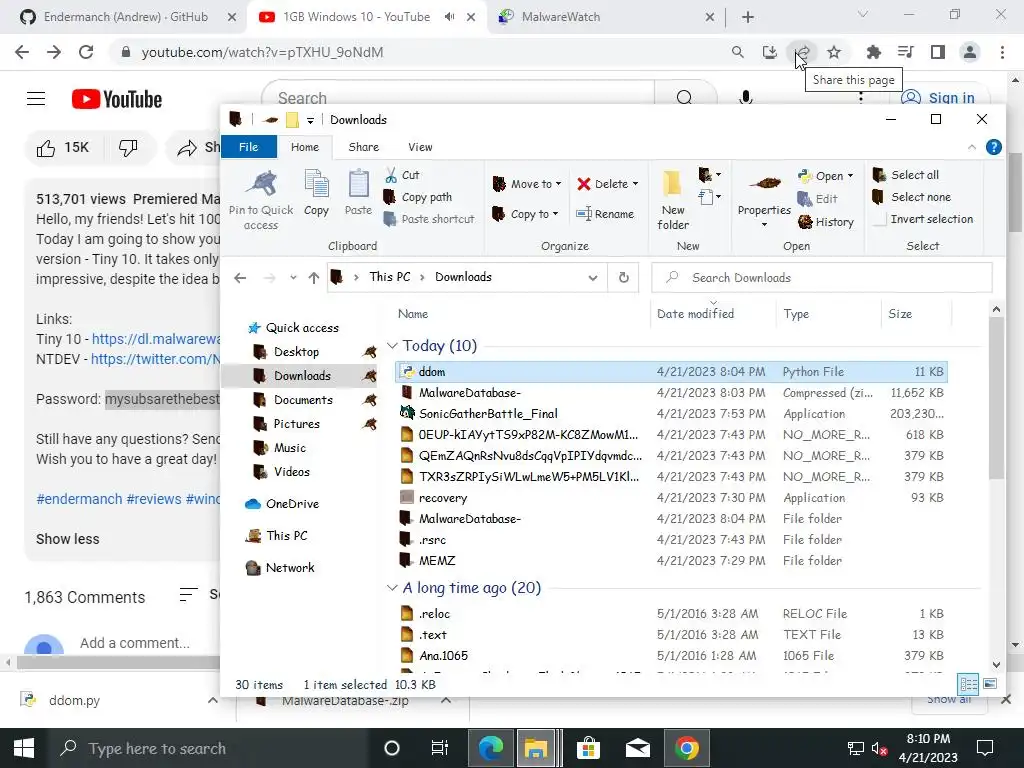Collapse A long time ago (20) group

click(x=392, y=588)
